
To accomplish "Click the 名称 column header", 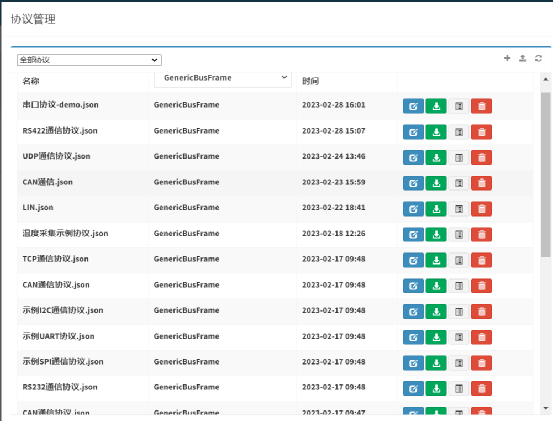I will click(x=31, y=81).
